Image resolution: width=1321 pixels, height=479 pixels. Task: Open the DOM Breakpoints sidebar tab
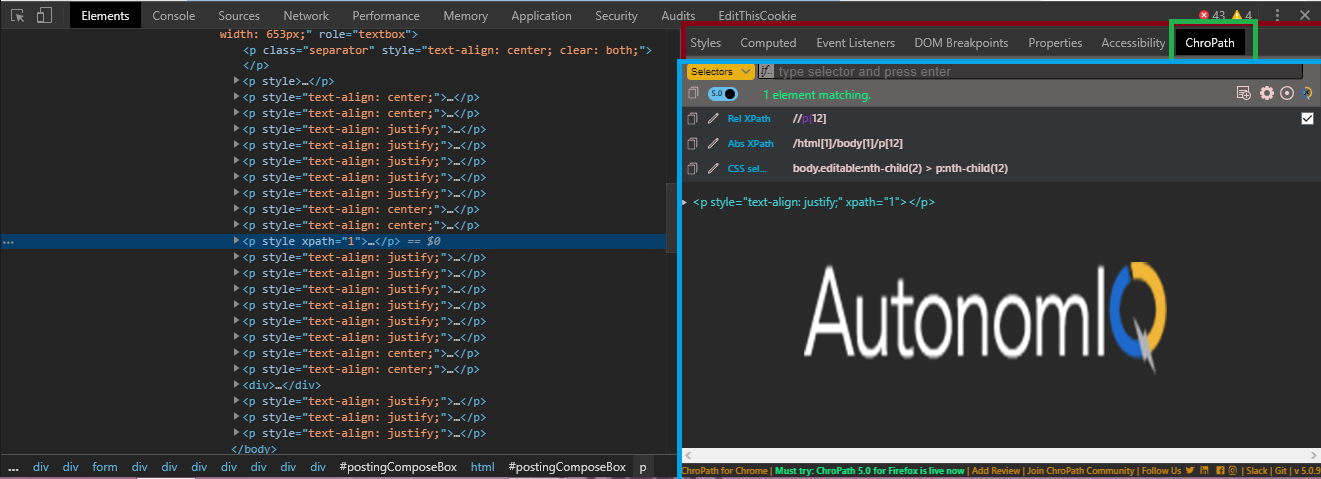961,43
